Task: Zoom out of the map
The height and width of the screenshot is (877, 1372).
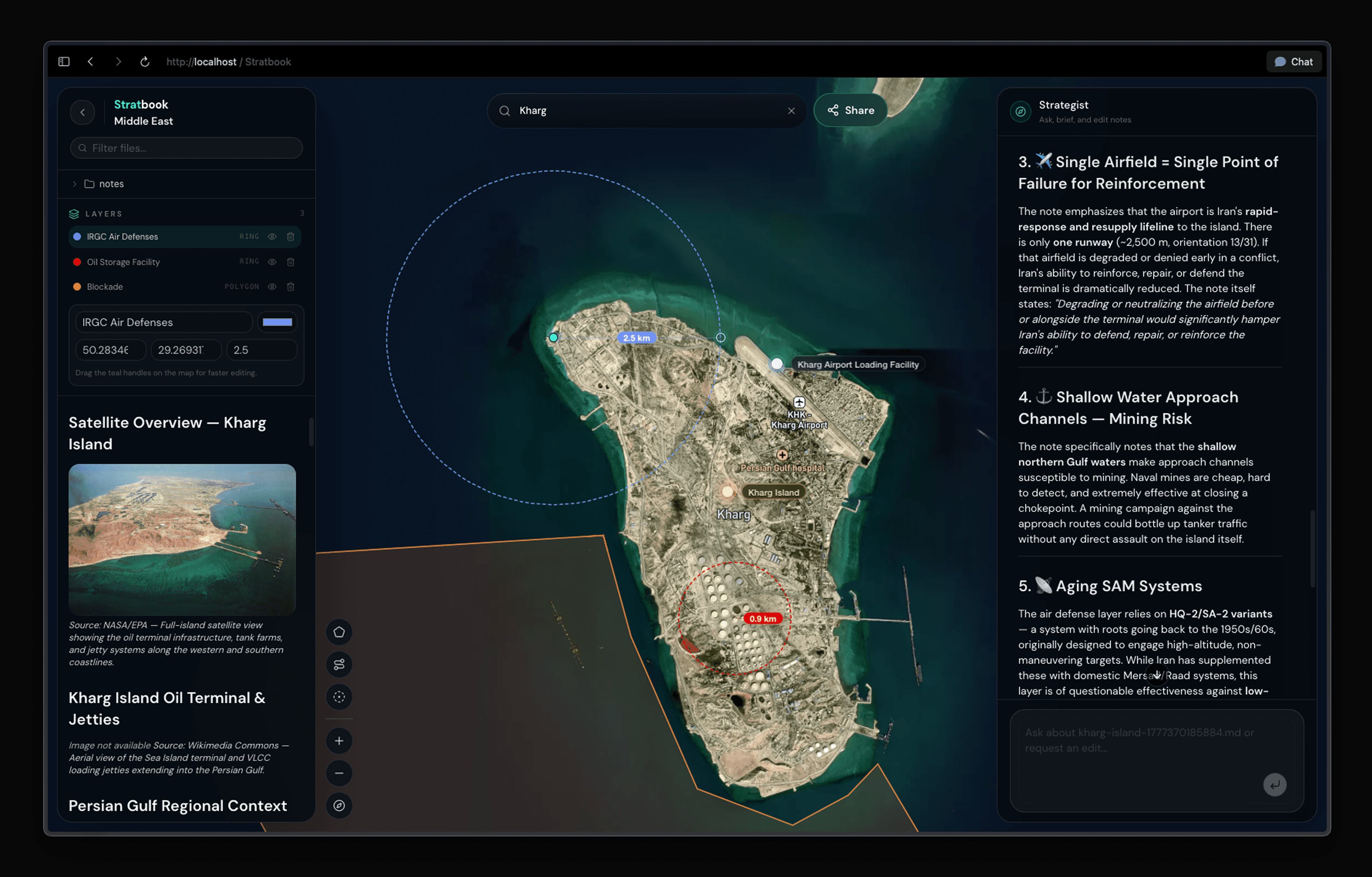Action: coord(339,773)
